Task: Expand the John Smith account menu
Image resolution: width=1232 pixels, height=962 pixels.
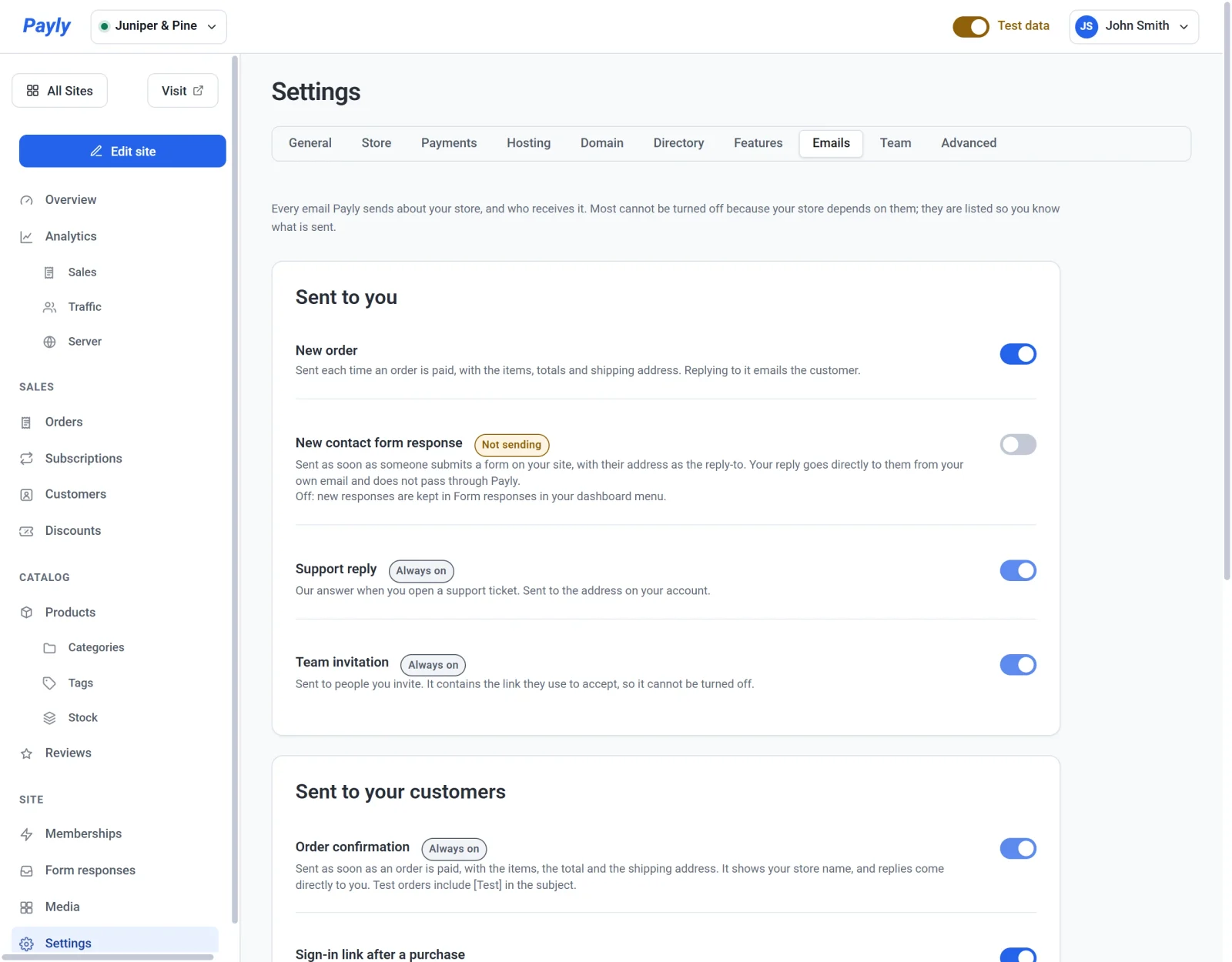Action: pyautogui.click(x=1133, y=26)
